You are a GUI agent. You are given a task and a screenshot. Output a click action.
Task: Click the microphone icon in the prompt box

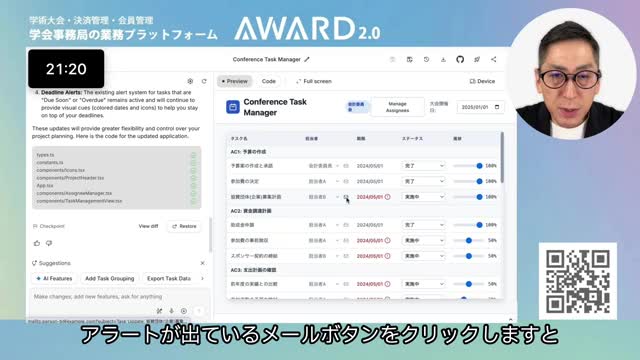click(x=171, y=311)
